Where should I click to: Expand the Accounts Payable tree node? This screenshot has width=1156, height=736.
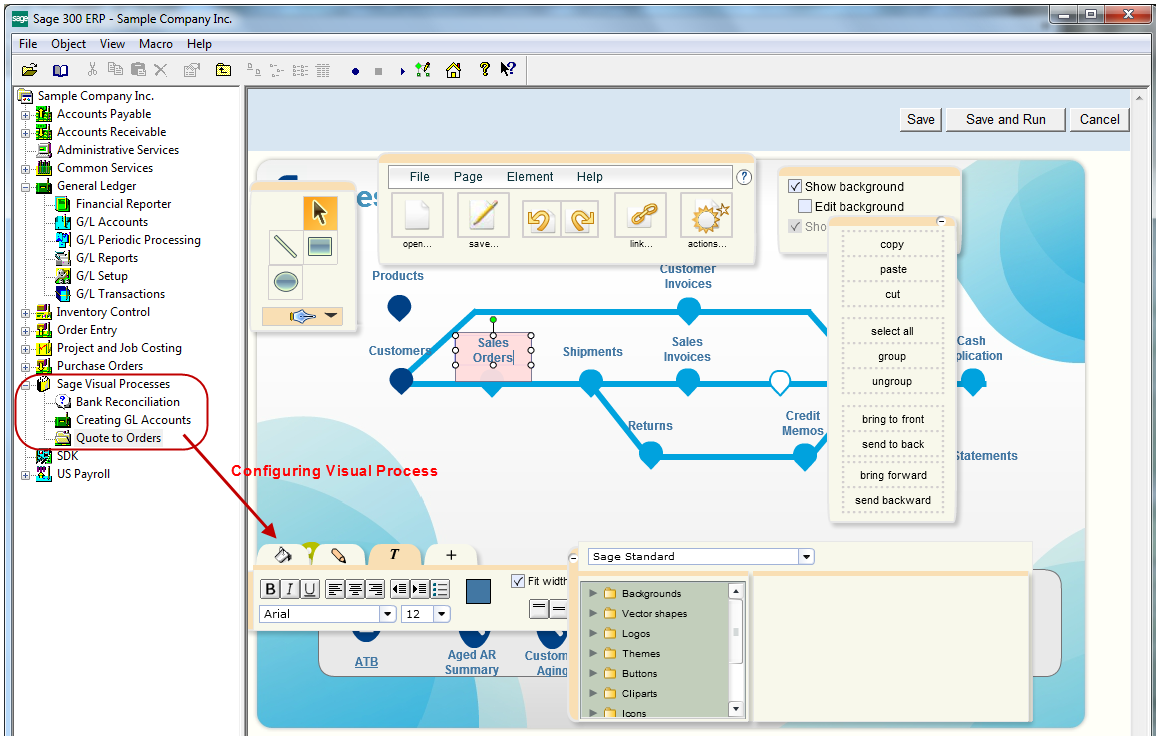coord(26,115)
